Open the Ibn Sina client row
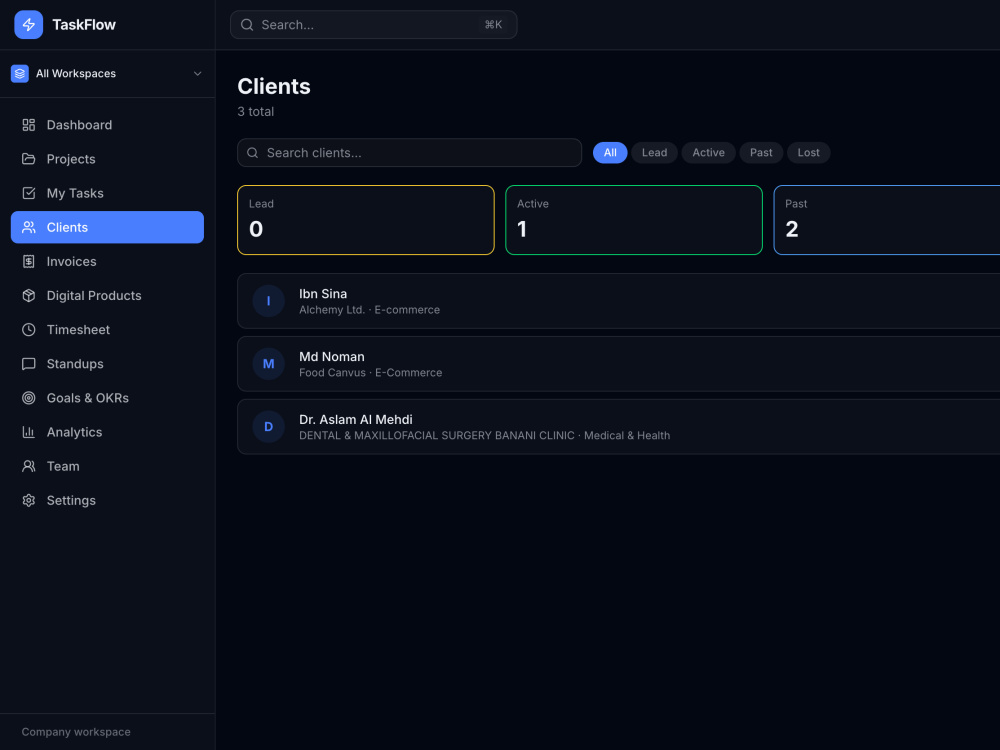The height and width of the screenshot is (750, 1000). [x=619, y=301]
